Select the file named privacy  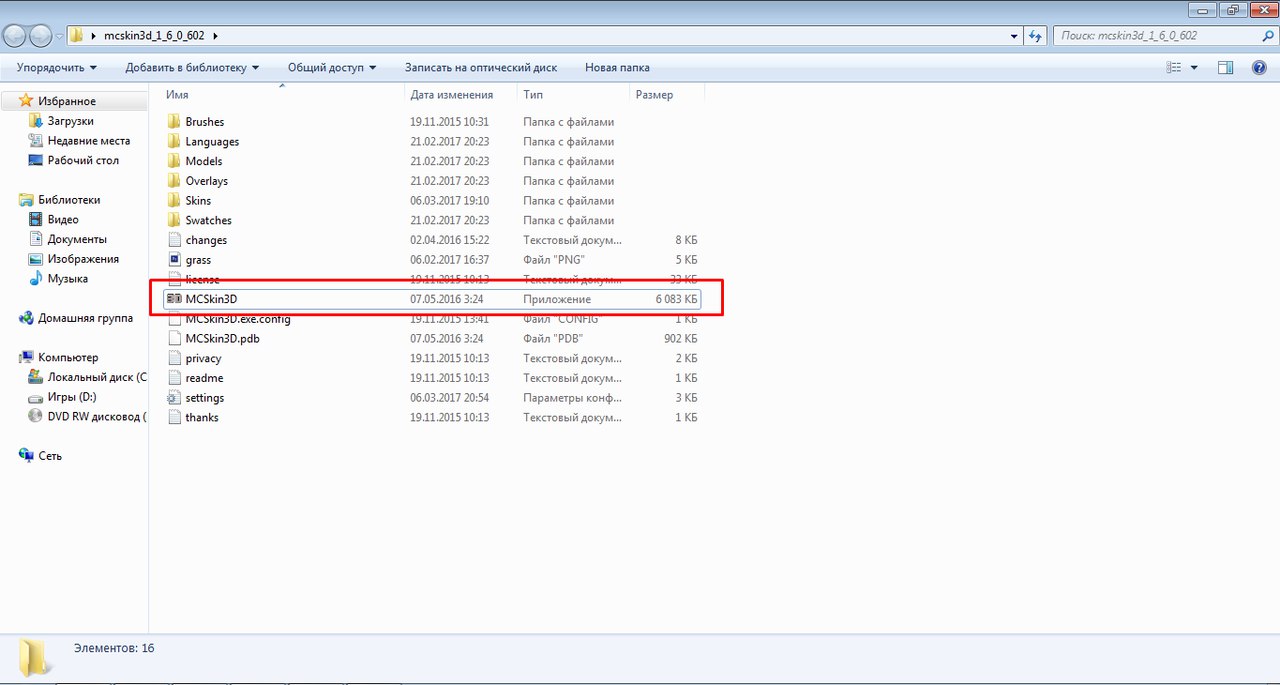tap(203, 358)
